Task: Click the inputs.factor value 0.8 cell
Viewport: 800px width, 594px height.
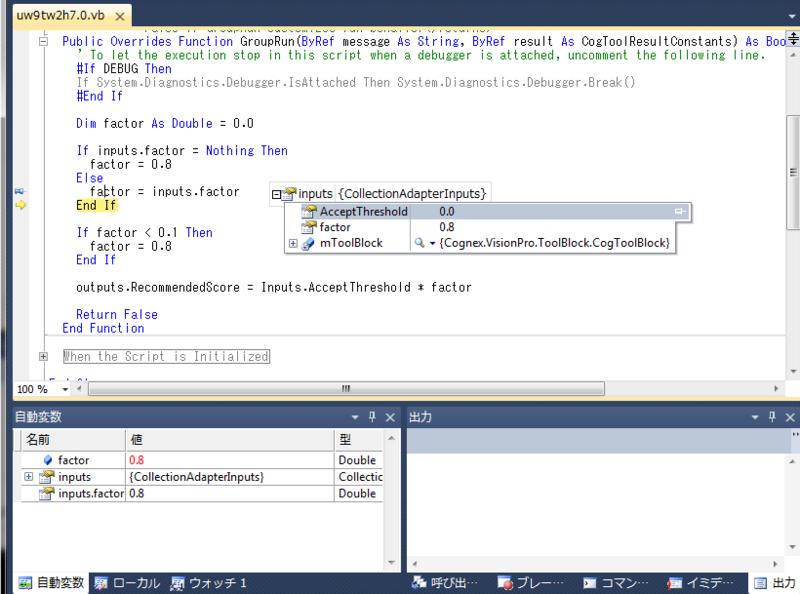Action: click(x=230, y=493)
